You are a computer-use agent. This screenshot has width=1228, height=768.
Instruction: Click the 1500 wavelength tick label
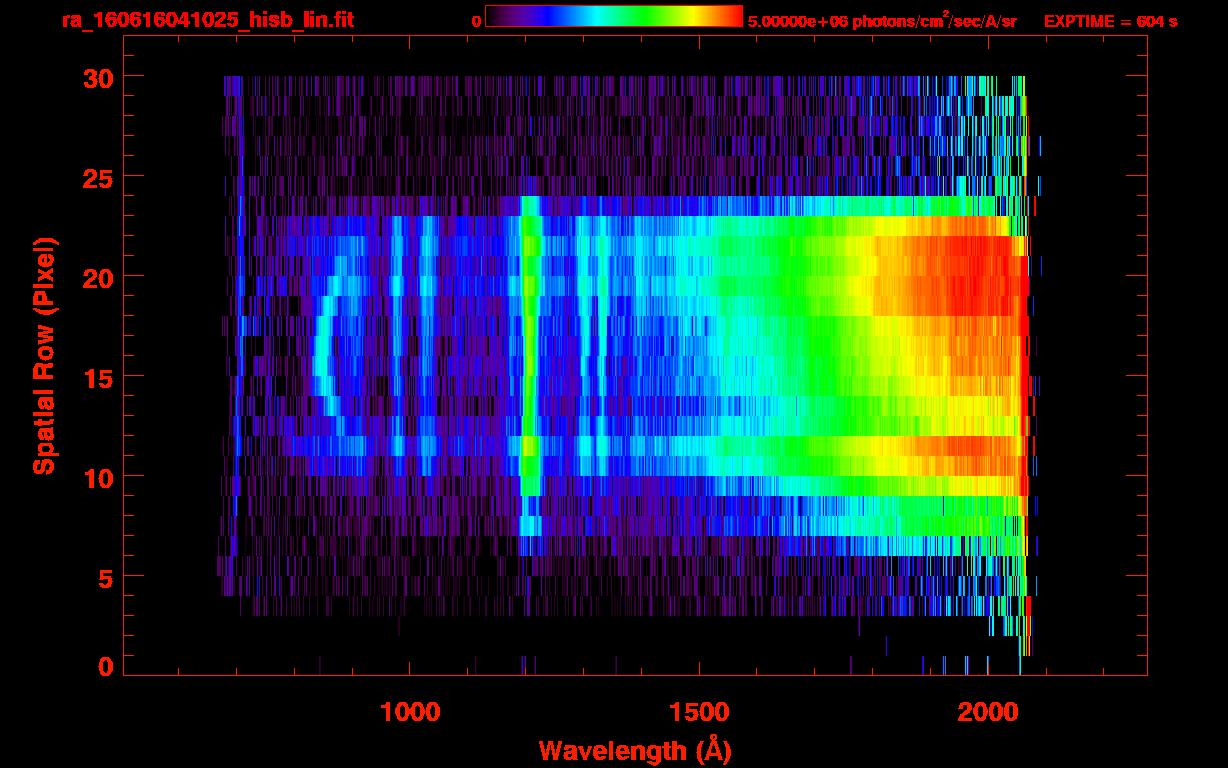tap(698, 712)
